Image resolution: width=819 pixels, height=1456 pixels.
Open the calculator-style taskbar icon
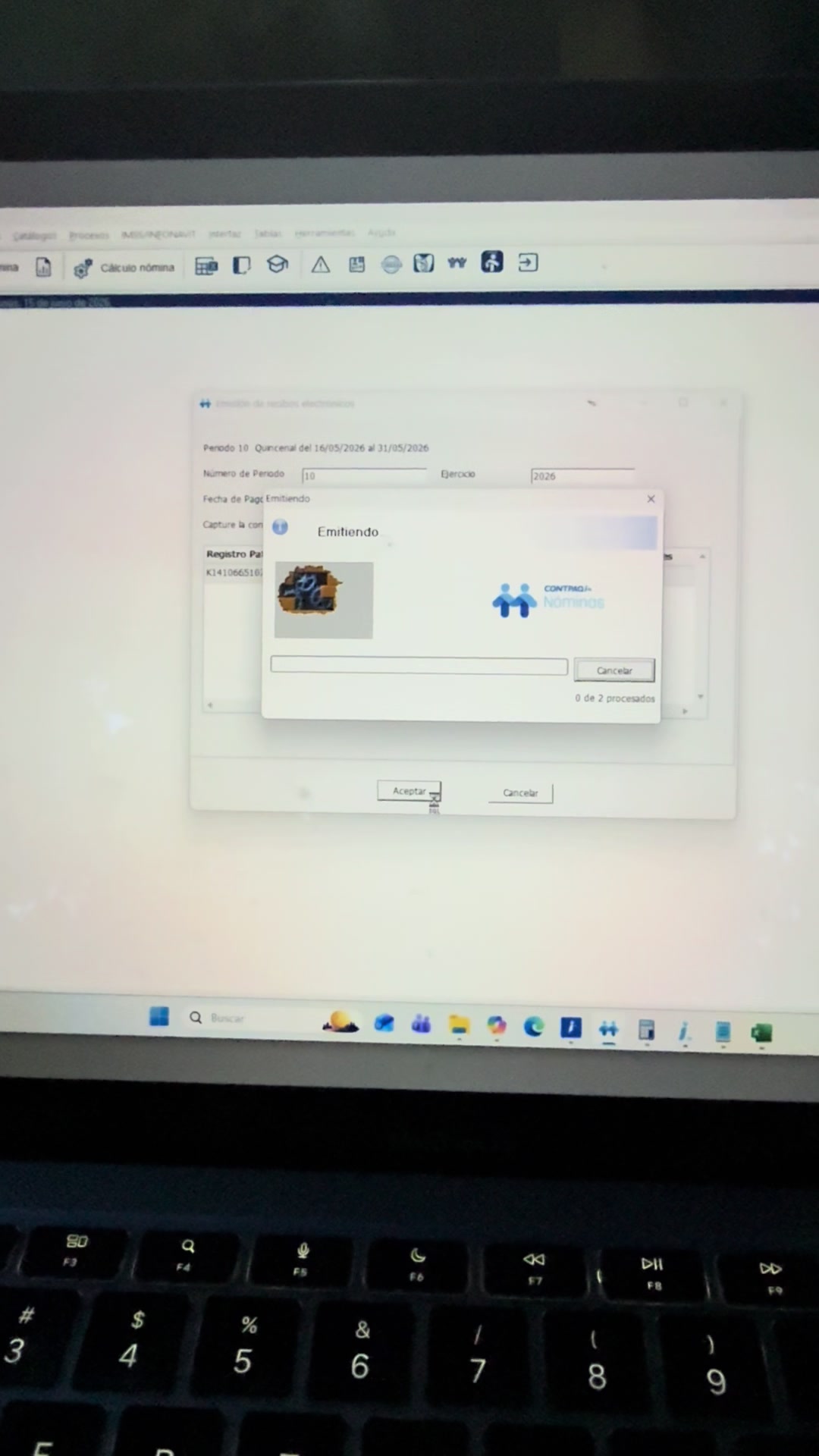click(x=646, y=1030)
